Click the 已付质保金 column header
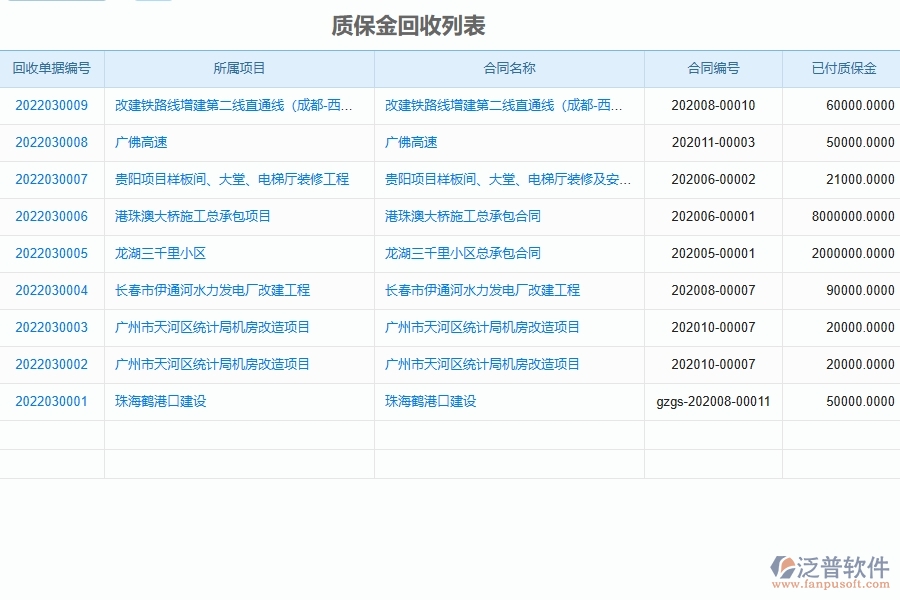The height and width of the screenshot is (600, 900). tap(844, 68)
